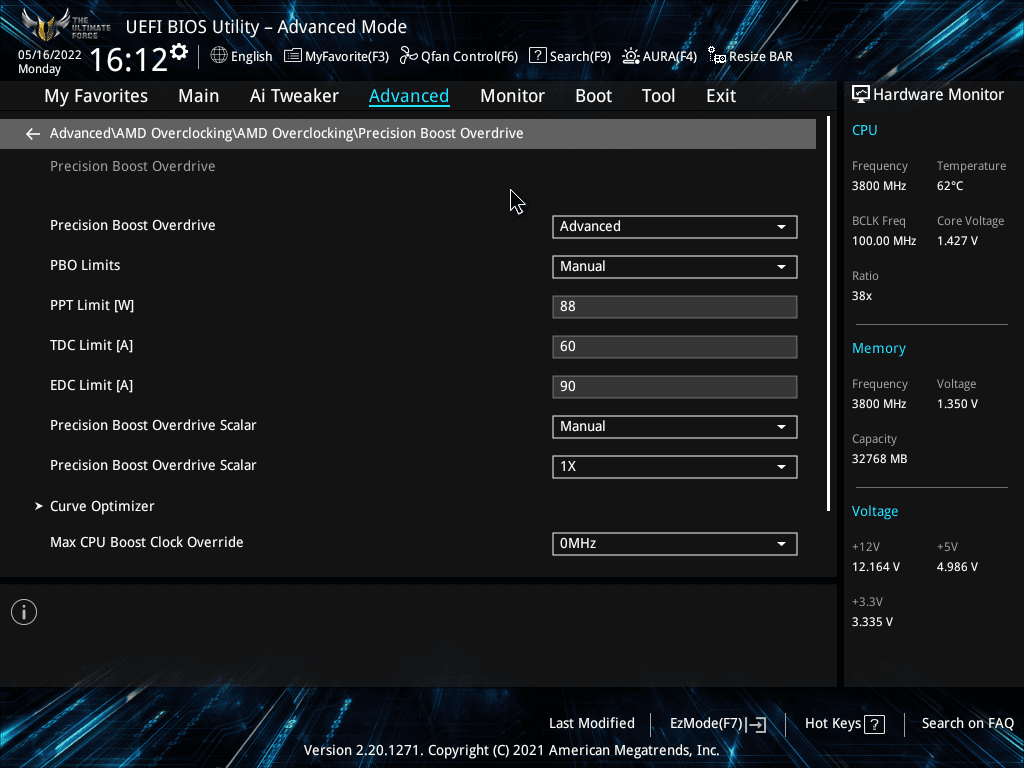Switch to the Monitor tab
The height and width of the screenshot is (768, 1024).
pos(512,96)
